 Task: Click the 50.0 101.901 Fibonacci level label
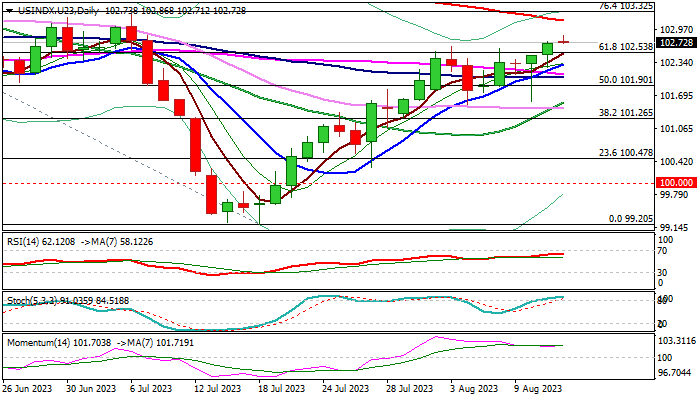coord(625,80)
